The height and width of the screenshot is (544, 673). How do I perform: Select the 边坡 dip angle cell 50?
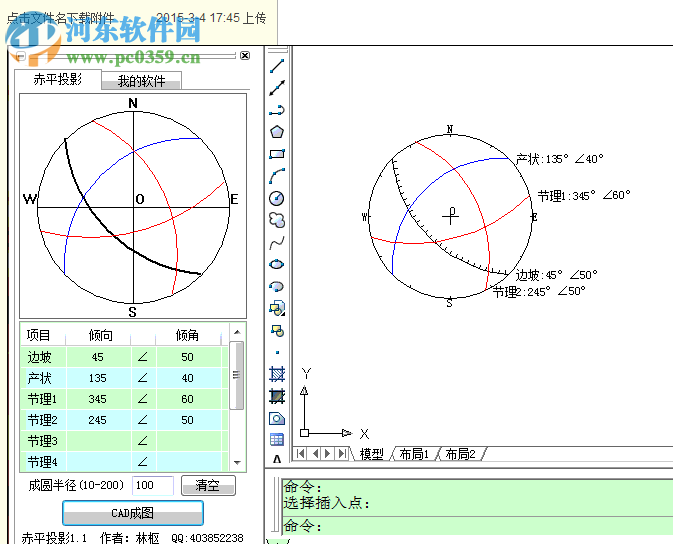tap(188, 357)
